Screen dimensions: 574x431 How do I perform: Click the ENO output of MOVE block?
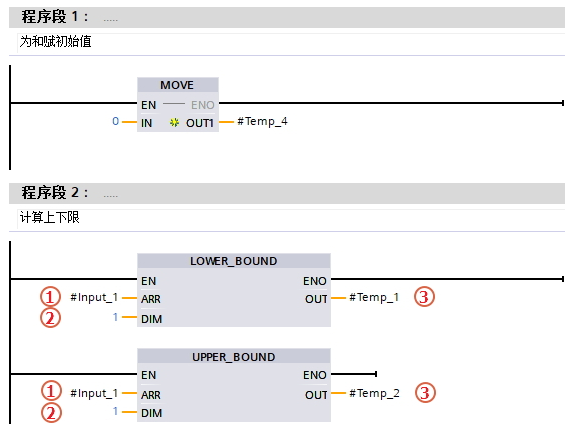pyautogui.click(x=202, y=105)
